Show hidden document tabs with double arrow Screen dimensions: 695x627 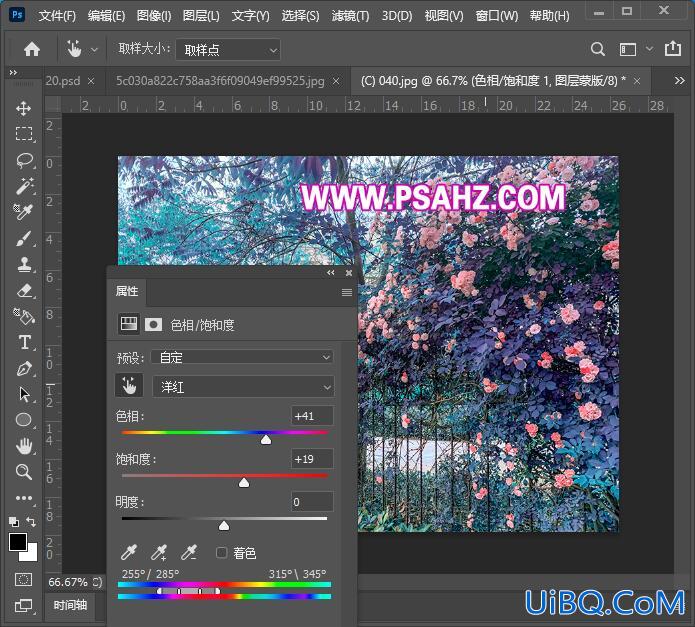point(679,81)
